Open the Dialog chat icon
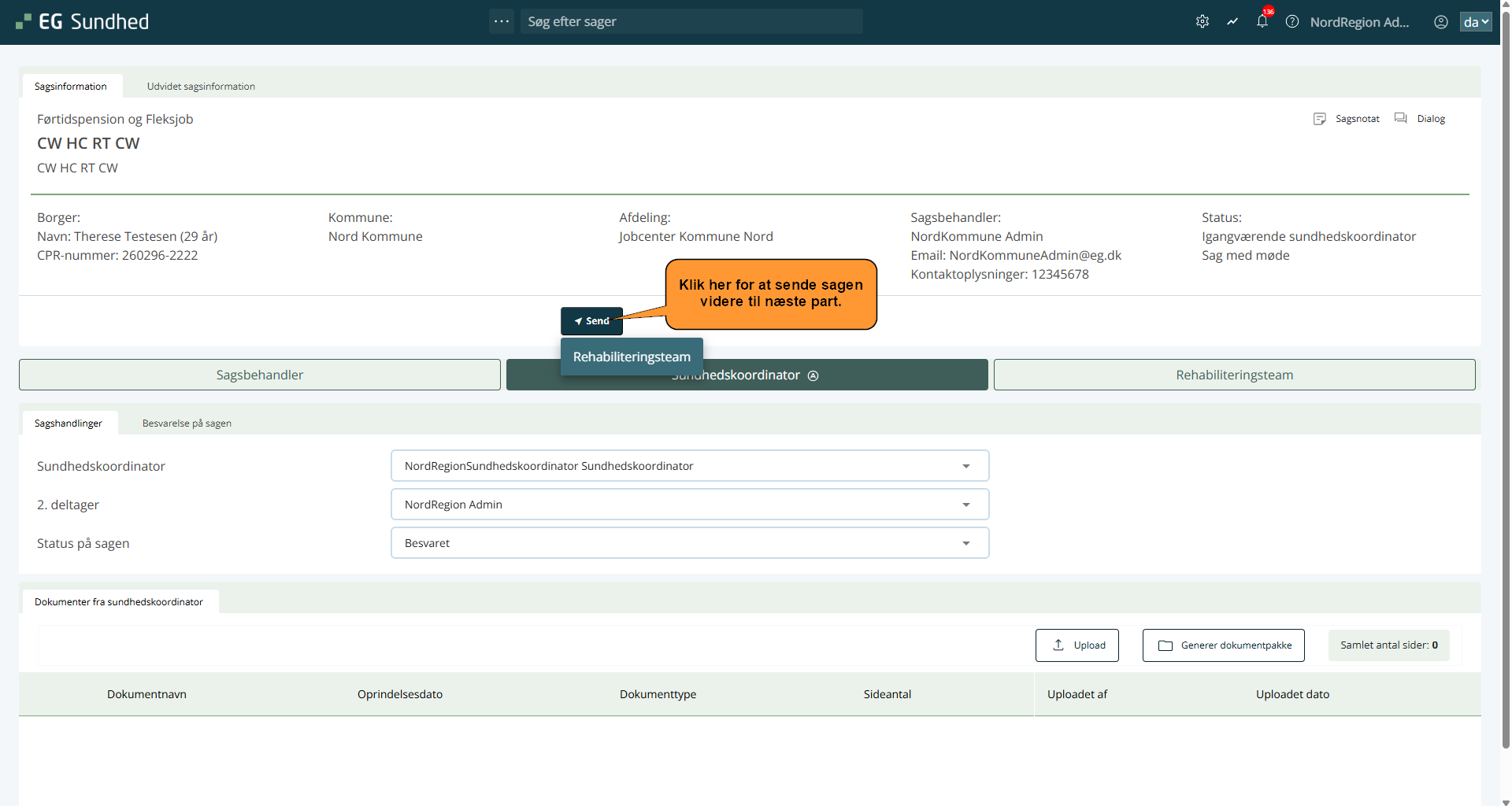Screen dimensions: 1512x806 [1401, 119]
